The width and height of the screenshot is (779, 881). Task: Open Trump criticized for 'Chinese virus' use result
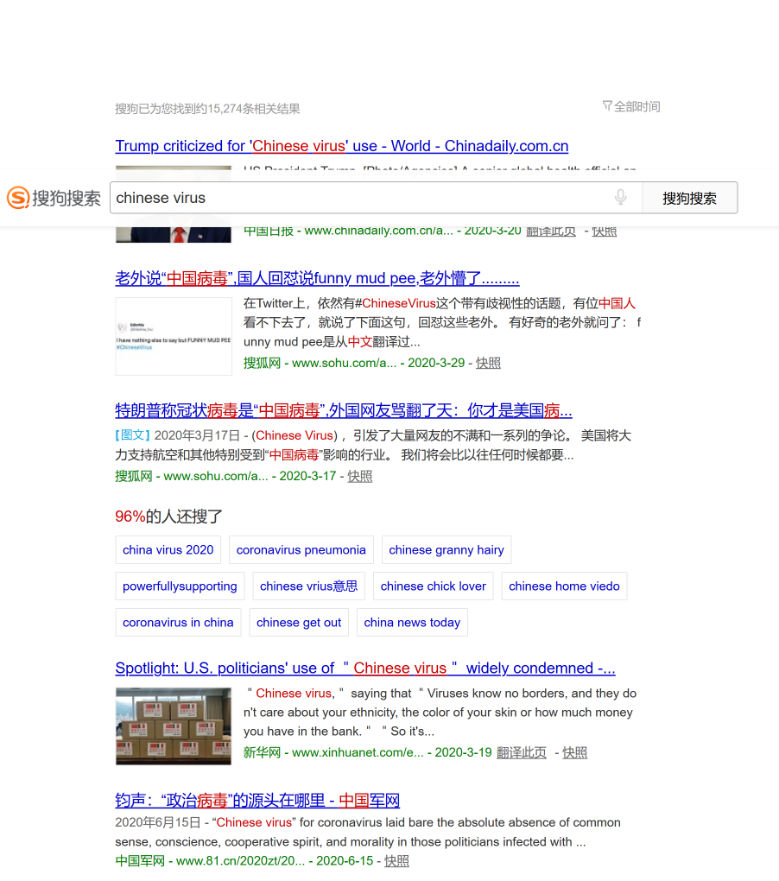point(342,146)
